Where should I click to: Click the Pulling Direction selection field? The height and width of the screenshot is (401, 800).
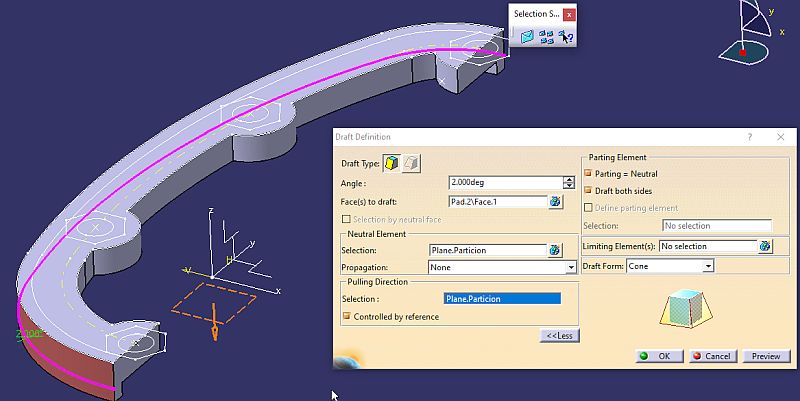pyautogui.click(x=502, y=298)
